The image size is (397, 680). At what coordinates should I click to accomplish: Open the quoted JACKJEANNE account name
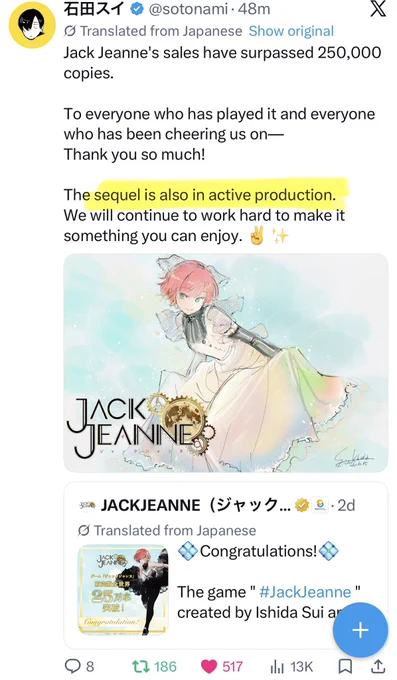(x=196, y=505)
